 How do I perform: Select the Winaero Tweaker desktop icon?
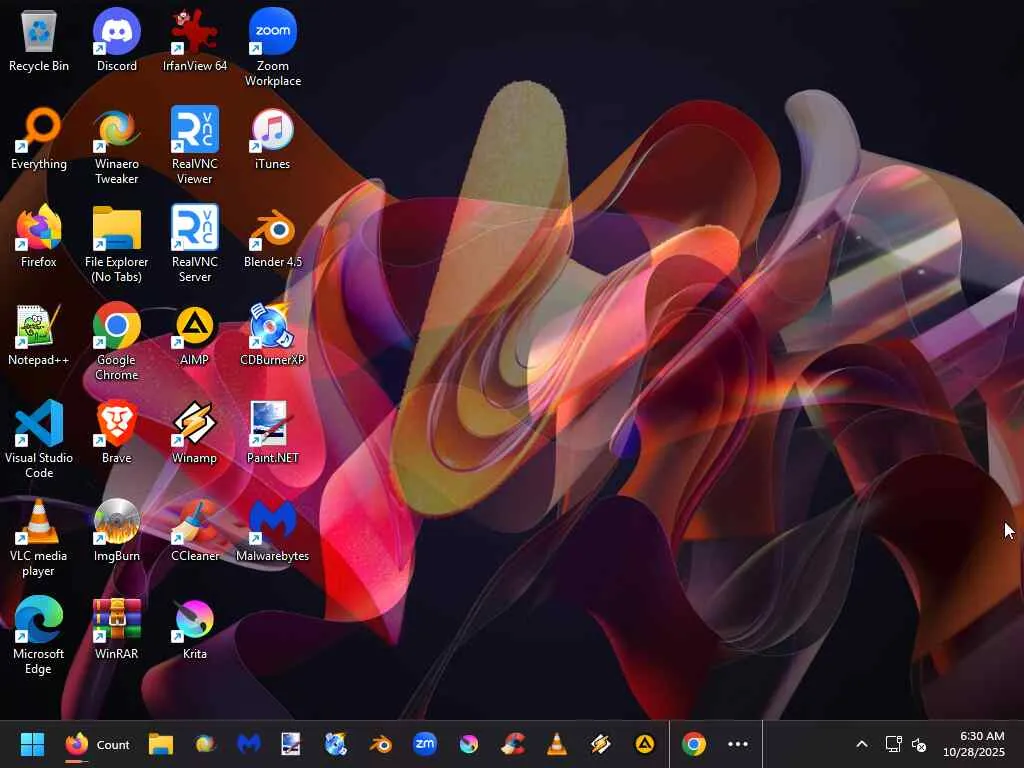[116, 146]
